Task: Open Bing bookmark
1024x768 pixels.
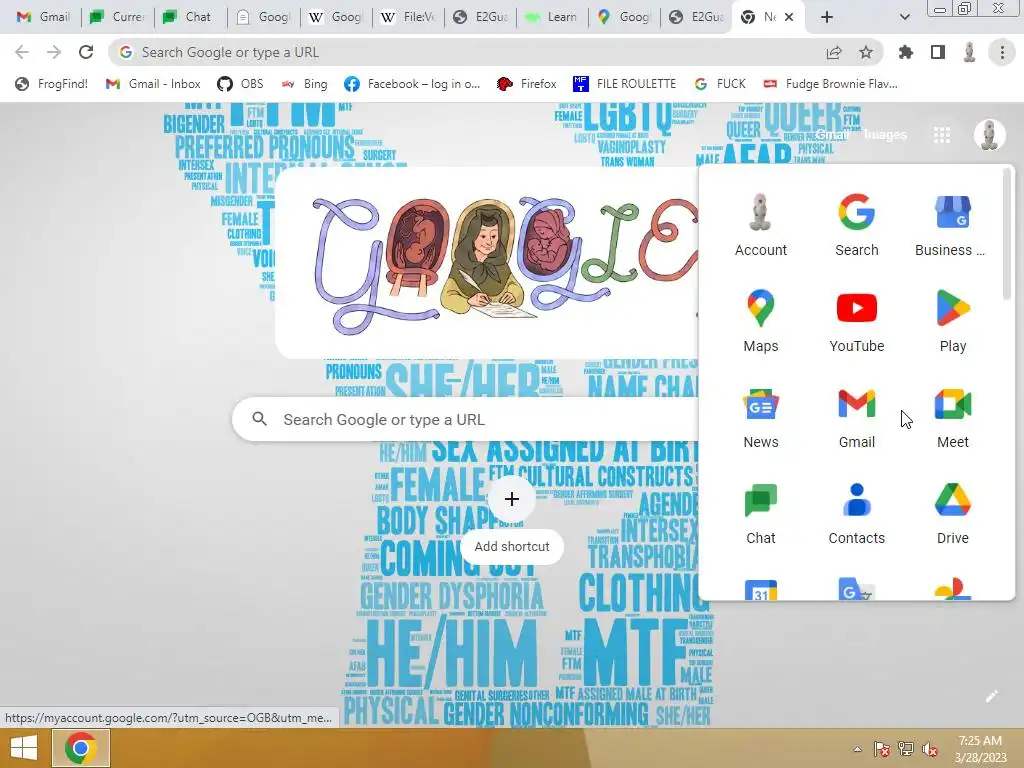Action: tap(304, 84)
